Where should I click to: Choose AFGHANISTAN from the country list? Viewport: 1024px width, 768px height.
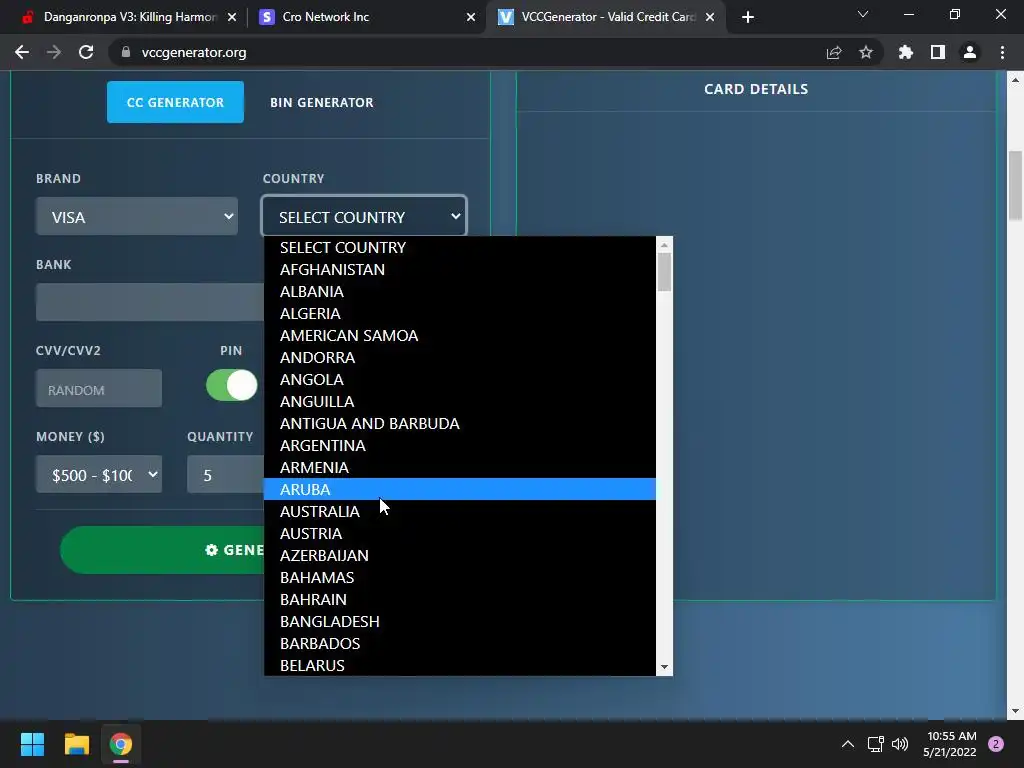(x=459, y=270)
